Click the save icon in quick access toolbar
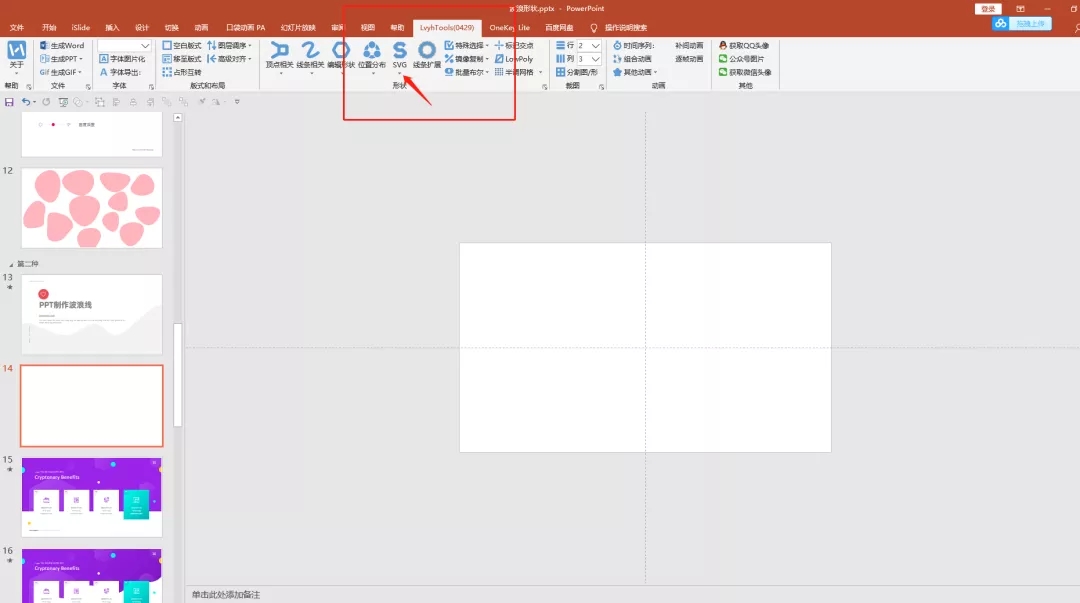Screen dimensions: 1080x603 tap(9, 102)
